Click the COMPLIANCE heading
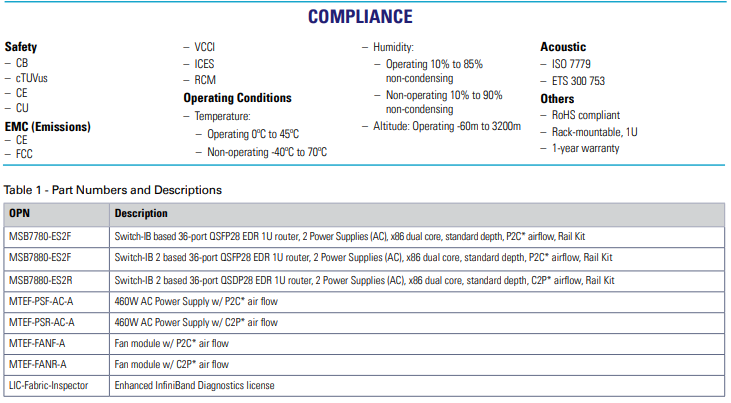The image size is (731, 403). click(360, 17)
